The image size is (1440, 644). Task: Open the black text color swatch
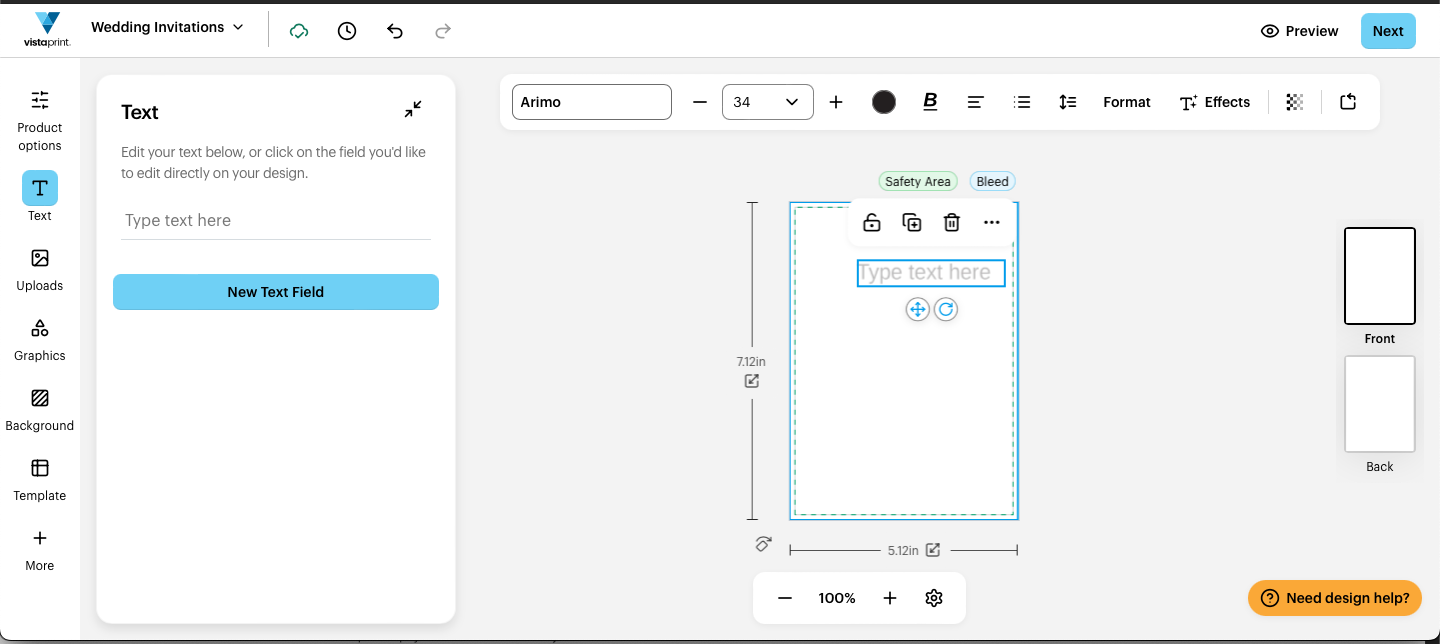point(884,102)
